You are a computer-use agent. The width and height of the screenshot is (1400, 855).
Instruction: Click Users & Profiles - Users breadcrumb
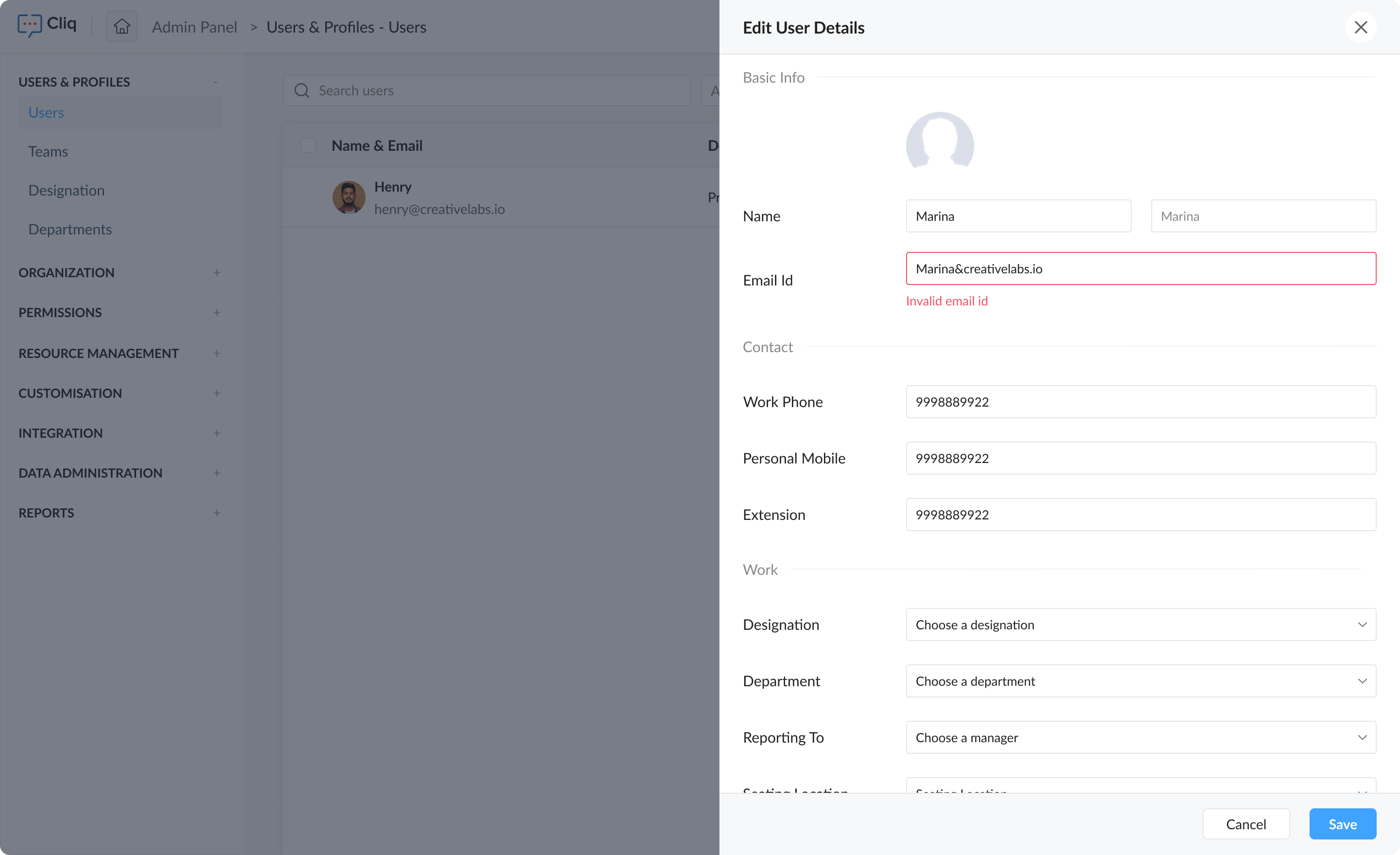(347, 27)
